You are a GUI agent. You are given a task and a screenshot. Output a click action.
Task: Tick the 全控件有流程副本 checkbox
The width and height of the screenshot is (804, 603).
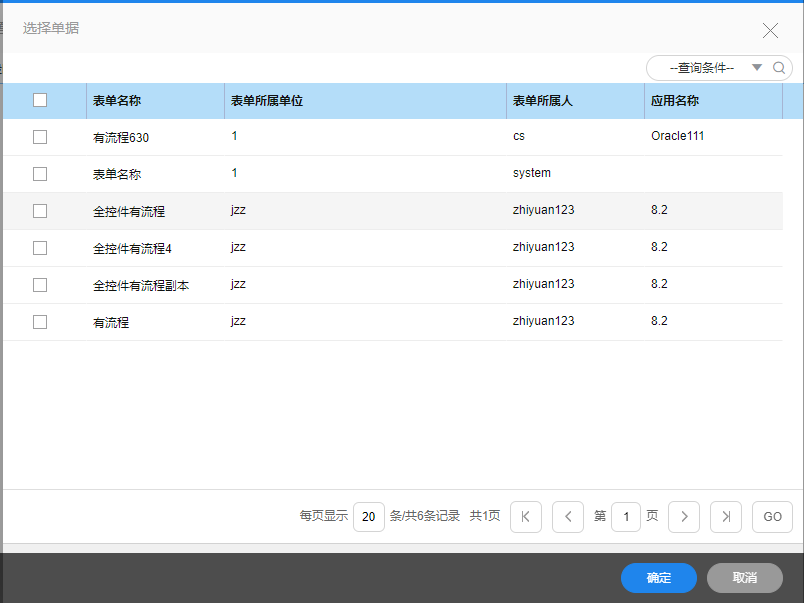[x=40, y=285]
